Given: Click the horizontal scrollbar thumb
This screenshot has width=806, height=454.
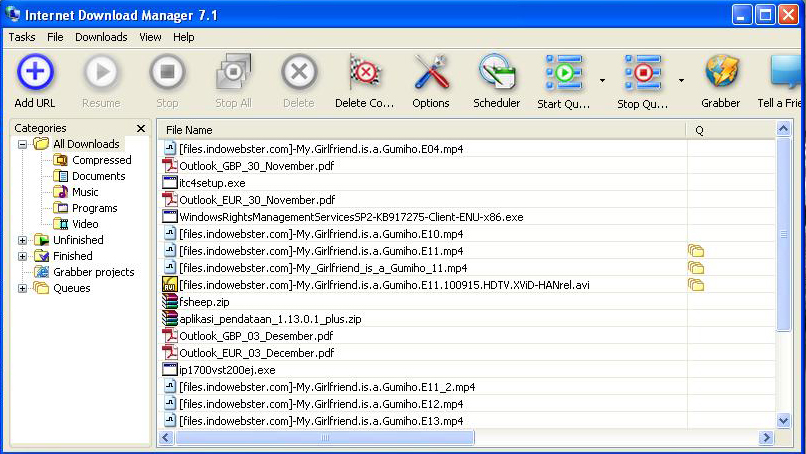Looking at the screenshot, I should (x=324, y=438).
